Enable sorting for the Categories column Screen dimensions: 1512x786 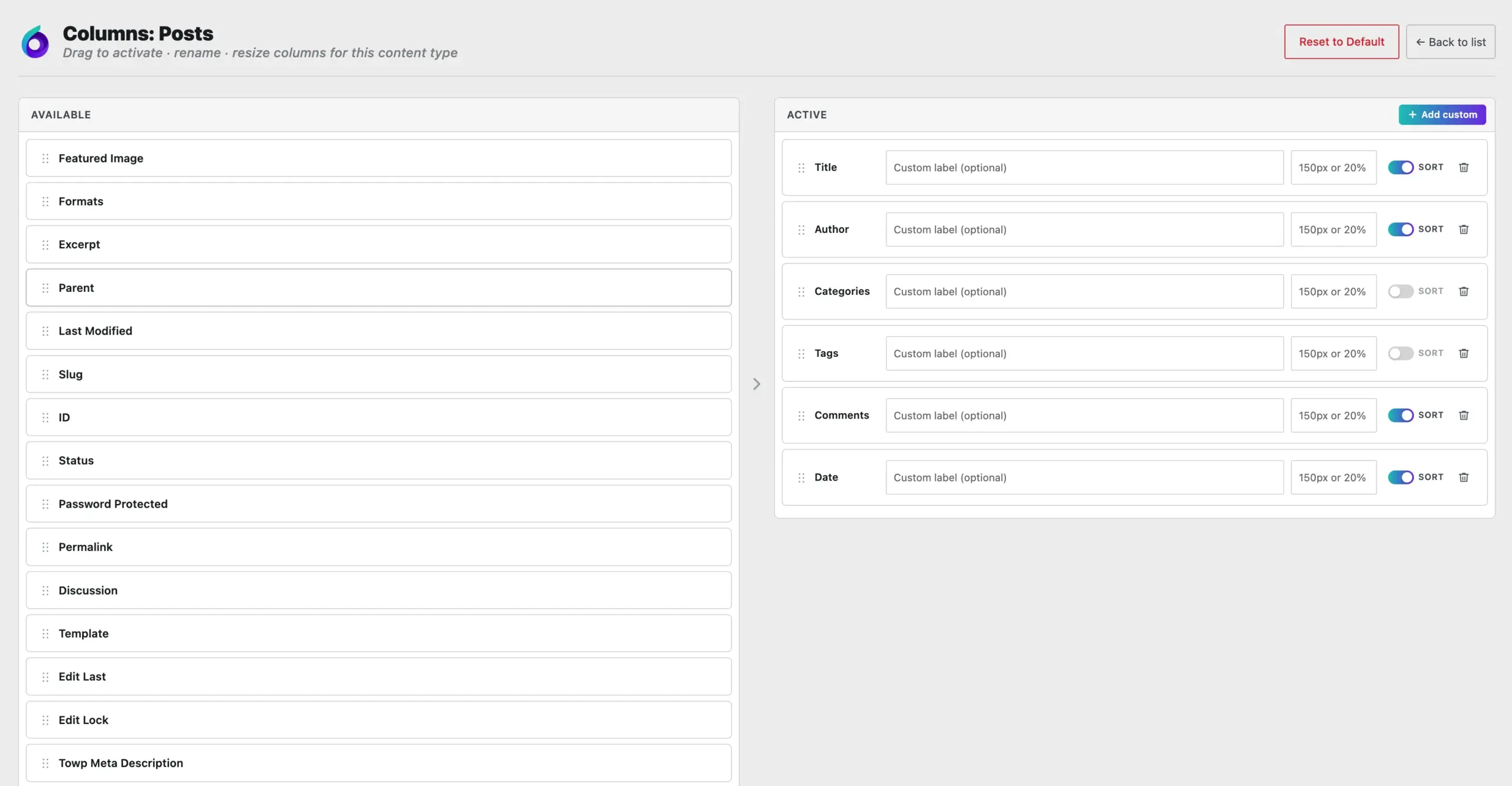pyautogui.click(x=1400, y=291)
